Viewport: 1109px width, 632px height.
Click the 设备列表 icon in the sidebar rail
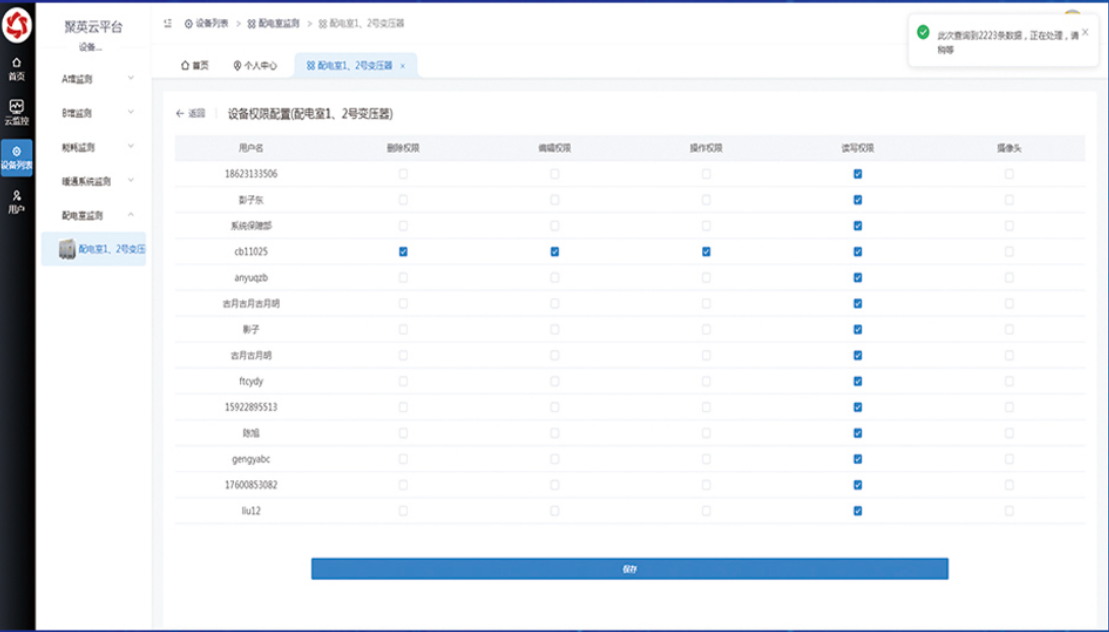coord(15,152)
